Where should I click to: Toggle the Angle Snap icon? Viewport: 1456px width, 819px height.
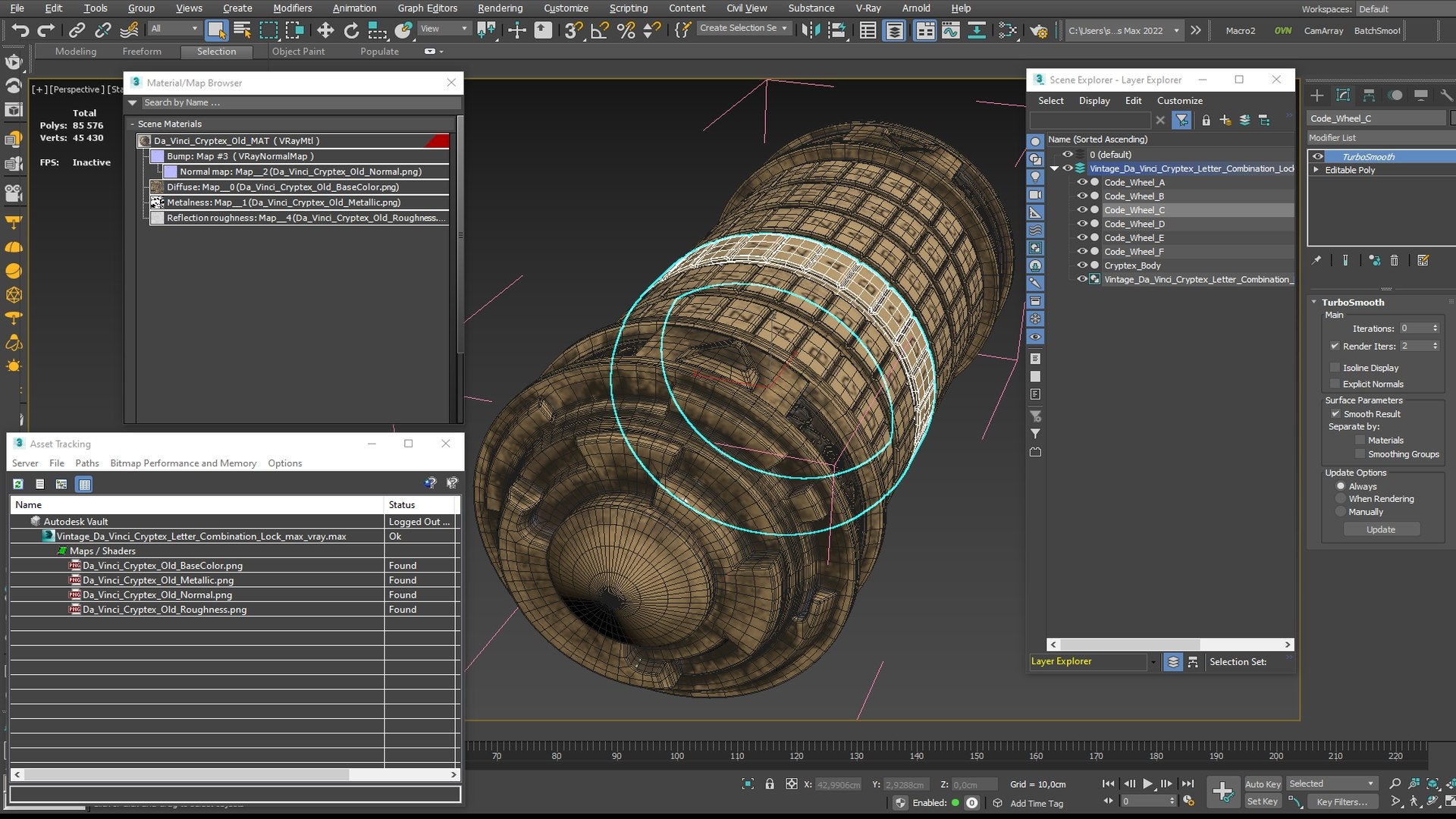599,30
